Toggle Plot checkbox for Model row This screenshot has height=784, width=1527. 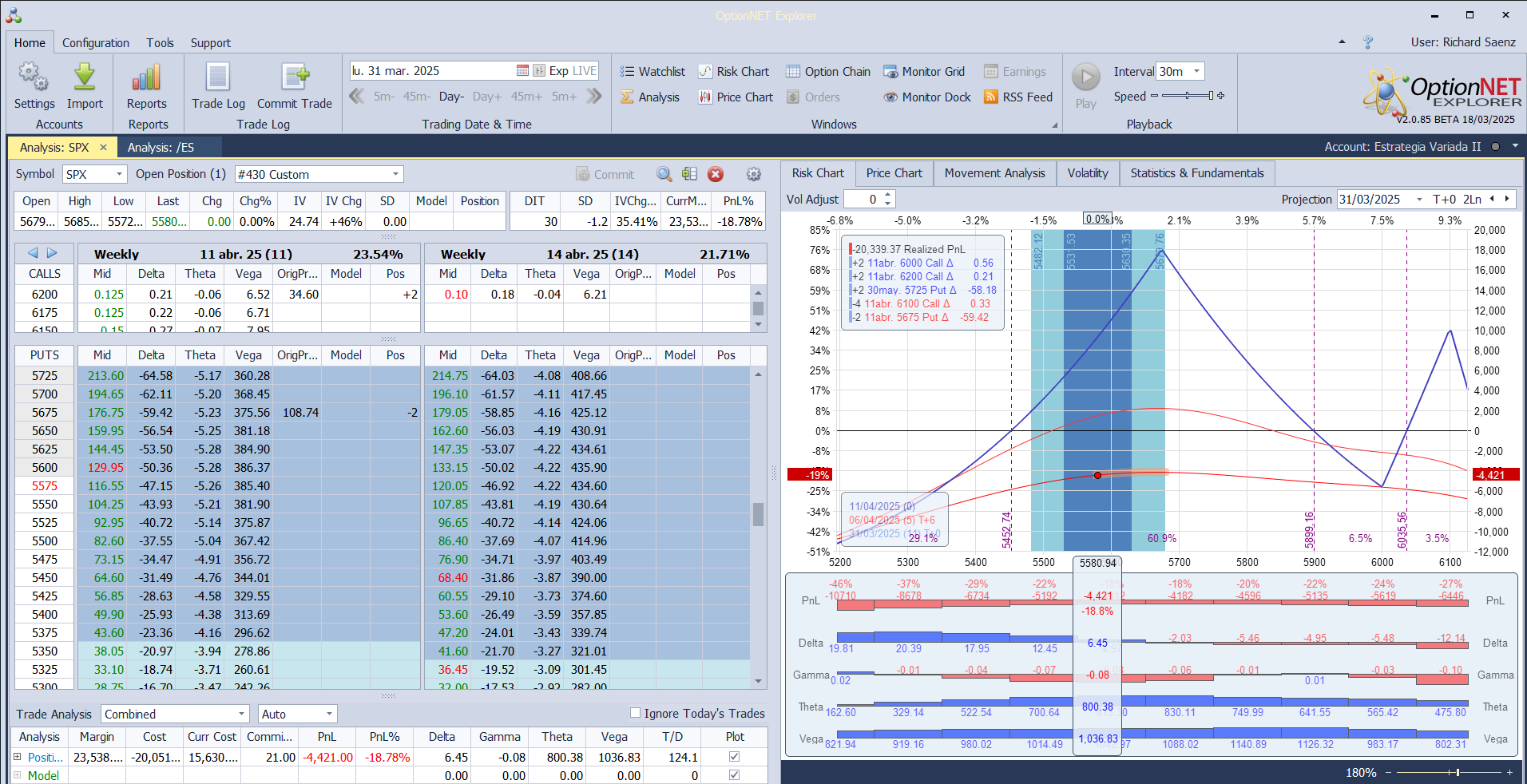735,775
